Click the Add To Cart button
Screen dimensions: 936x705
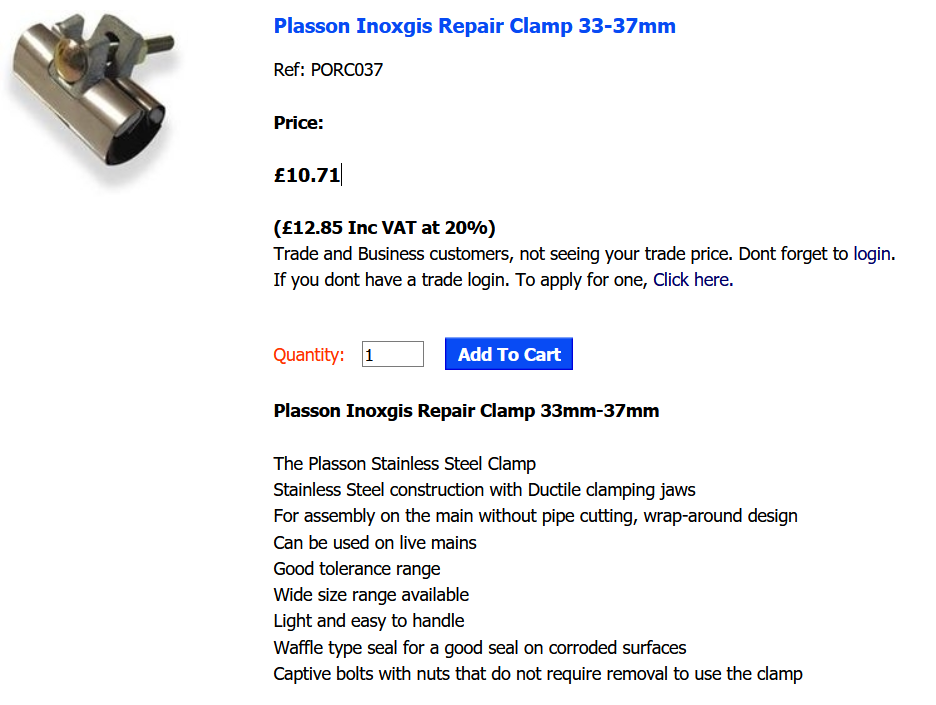click(508, 353)
